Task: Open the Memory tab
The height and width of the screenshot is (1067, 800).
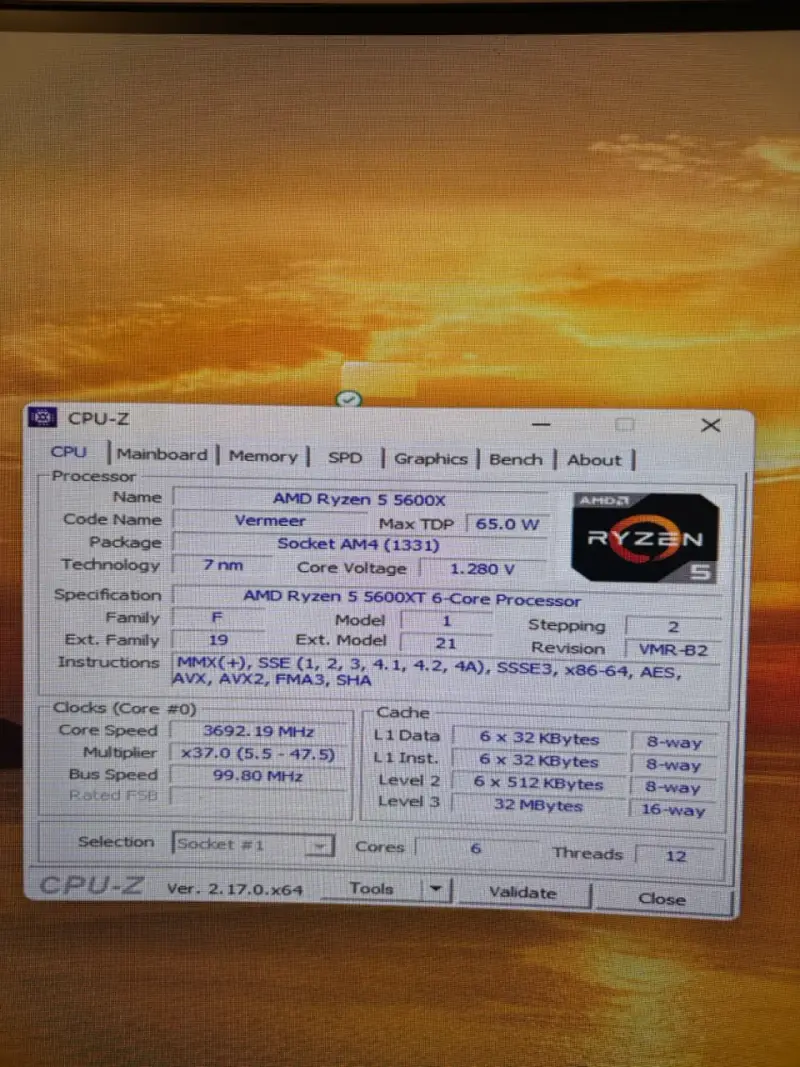Action: coord(263,456)
